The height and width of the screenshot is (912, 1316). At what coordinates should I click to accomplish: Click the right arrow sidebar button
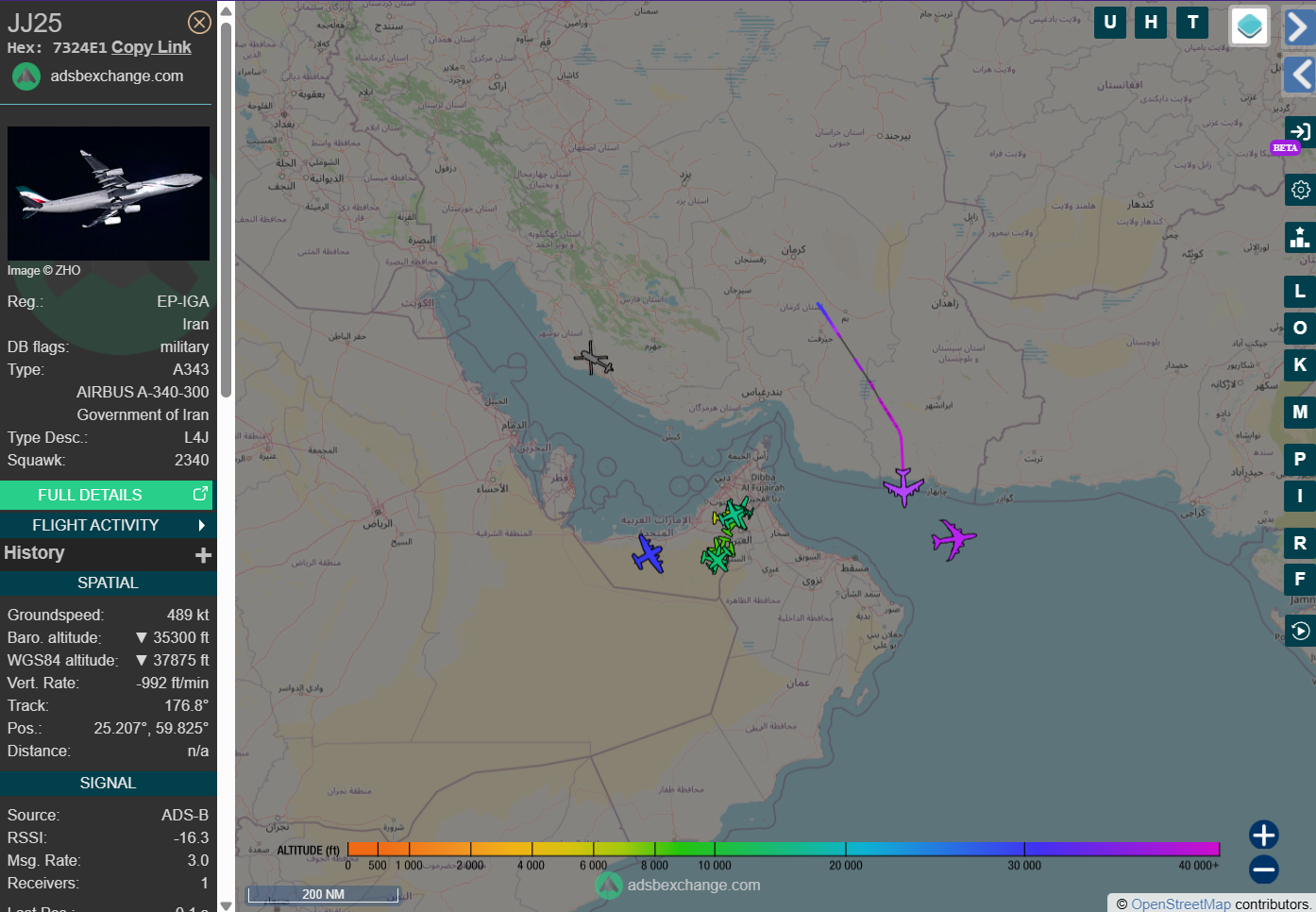coord(1299,27)
